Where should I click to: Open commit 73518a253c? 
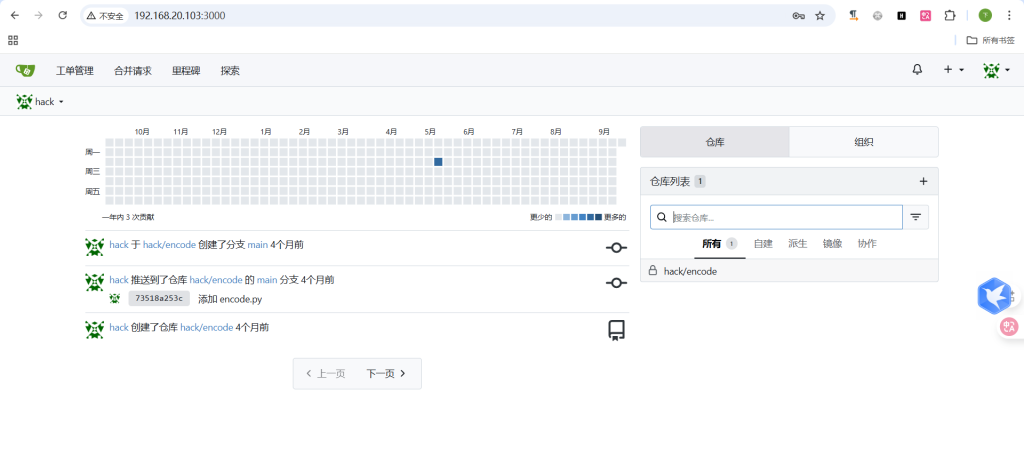[158, 298]
